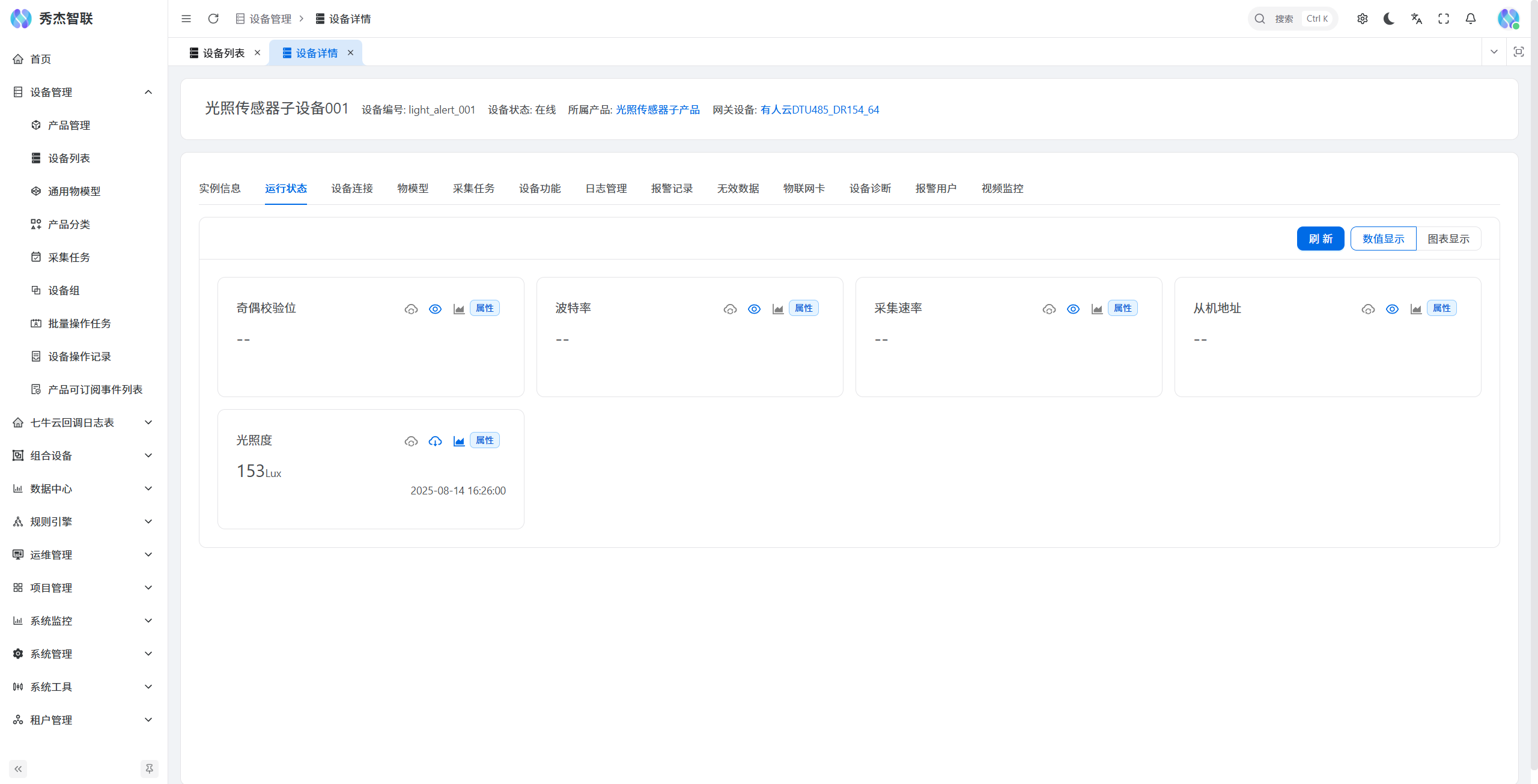This screenshot has height=784, width=1538.
Task: Open the 报警记录 tab
Action: 672,189
